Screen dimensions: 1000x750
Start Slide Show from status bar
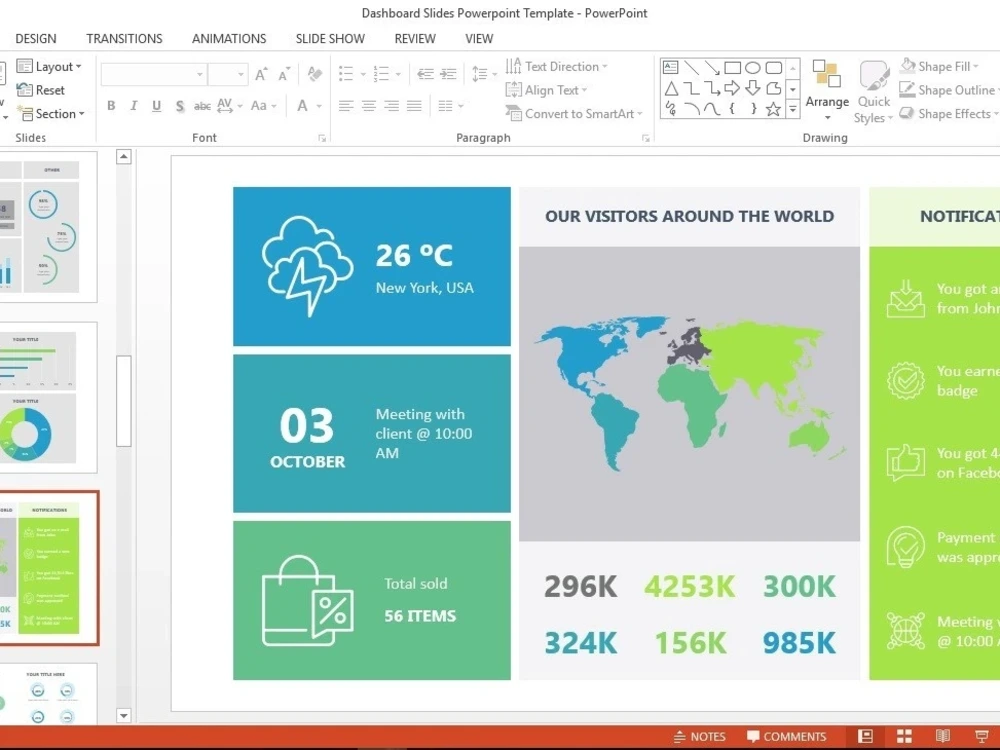[982, 736]
